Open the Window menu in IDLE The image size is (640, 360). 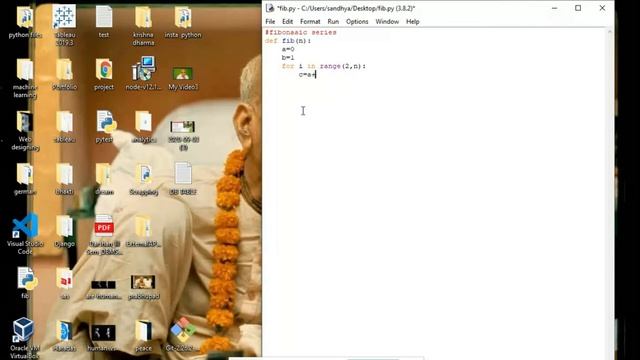pyautogui.click(x=387, y=22)
